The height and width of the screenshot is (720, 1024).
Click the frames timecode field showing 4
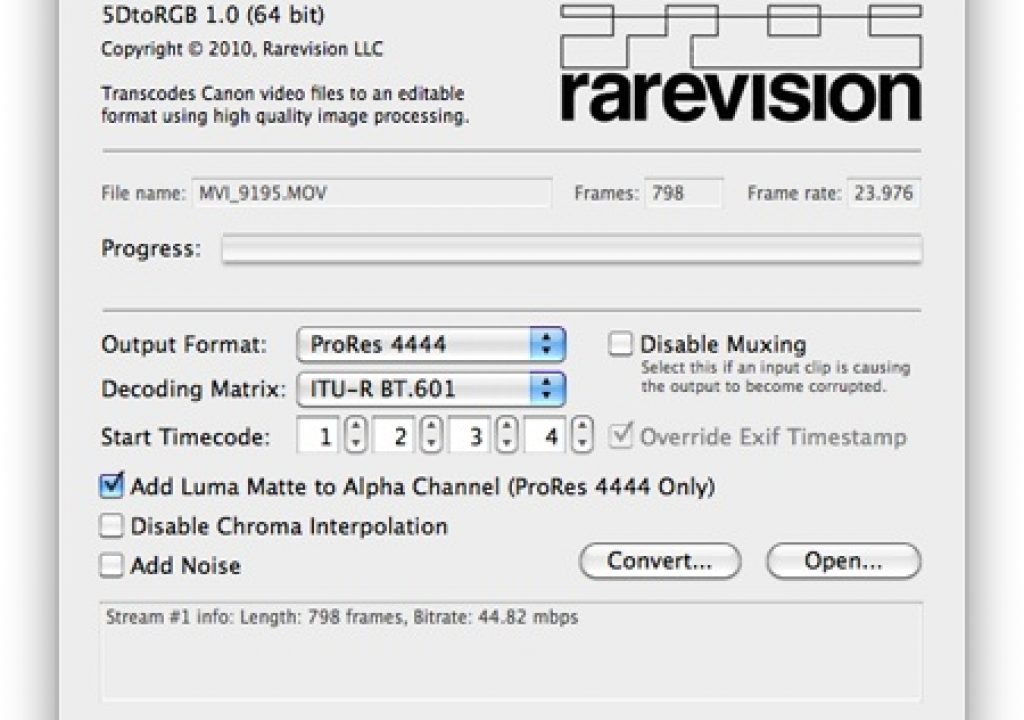pos(545,436)
